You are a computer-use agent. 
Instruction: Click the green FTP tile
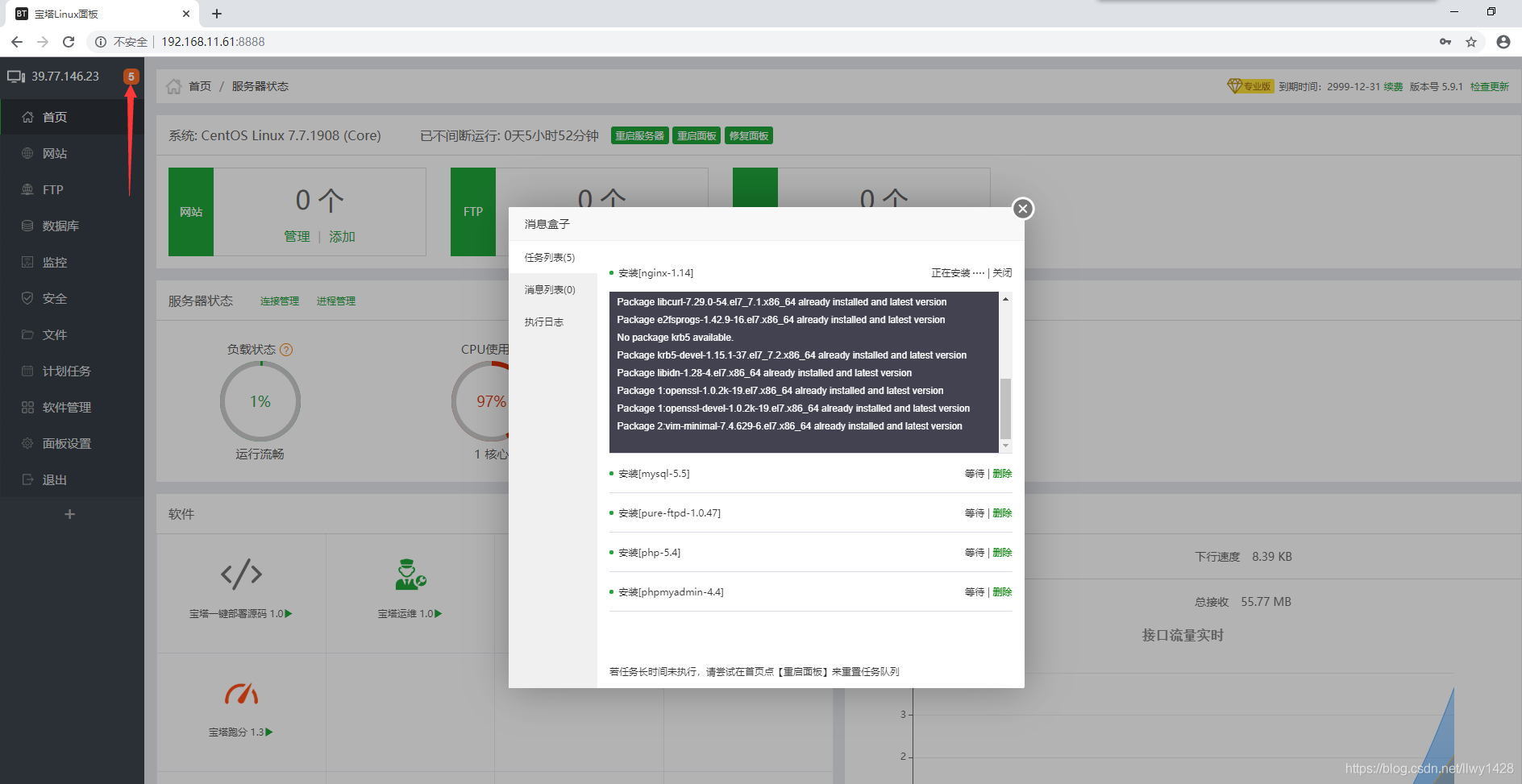pyautogui.click(x=473, y=212)
